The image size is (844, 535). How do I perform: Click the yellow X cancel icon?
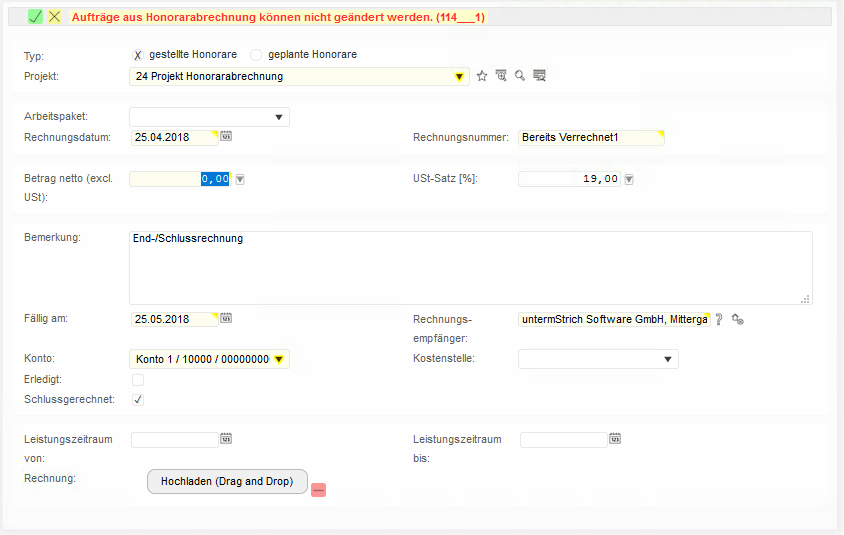click(55, 17)
